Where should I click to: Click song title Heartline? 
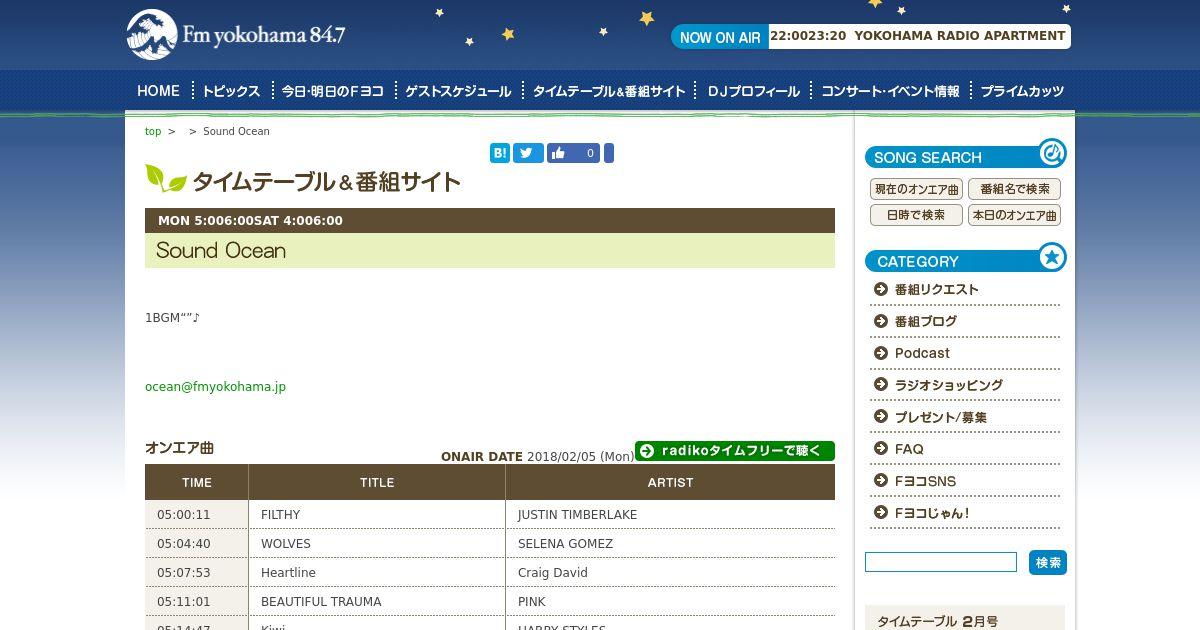point(288,573)
